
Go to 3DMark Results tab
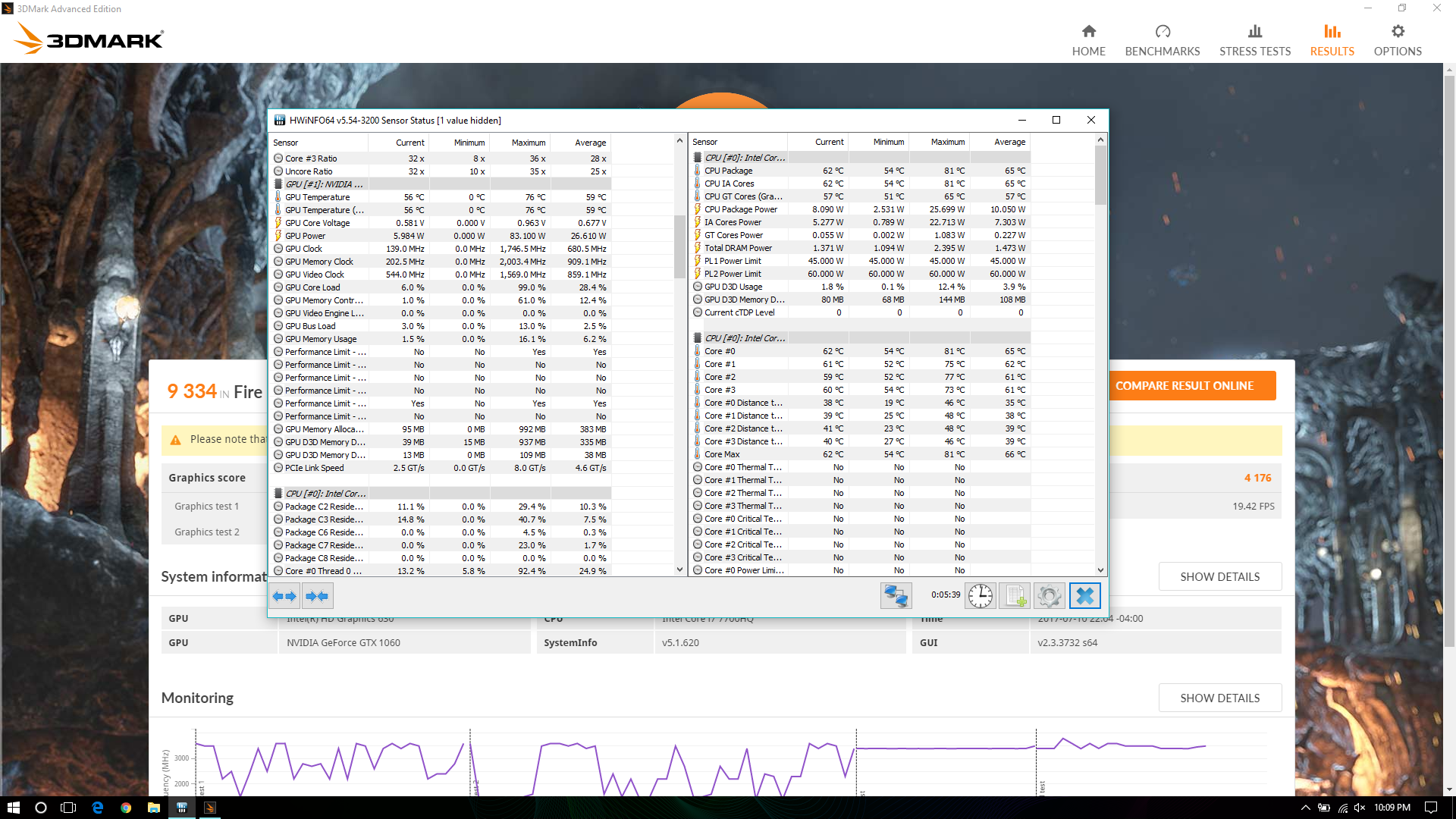pos(1332,40)
